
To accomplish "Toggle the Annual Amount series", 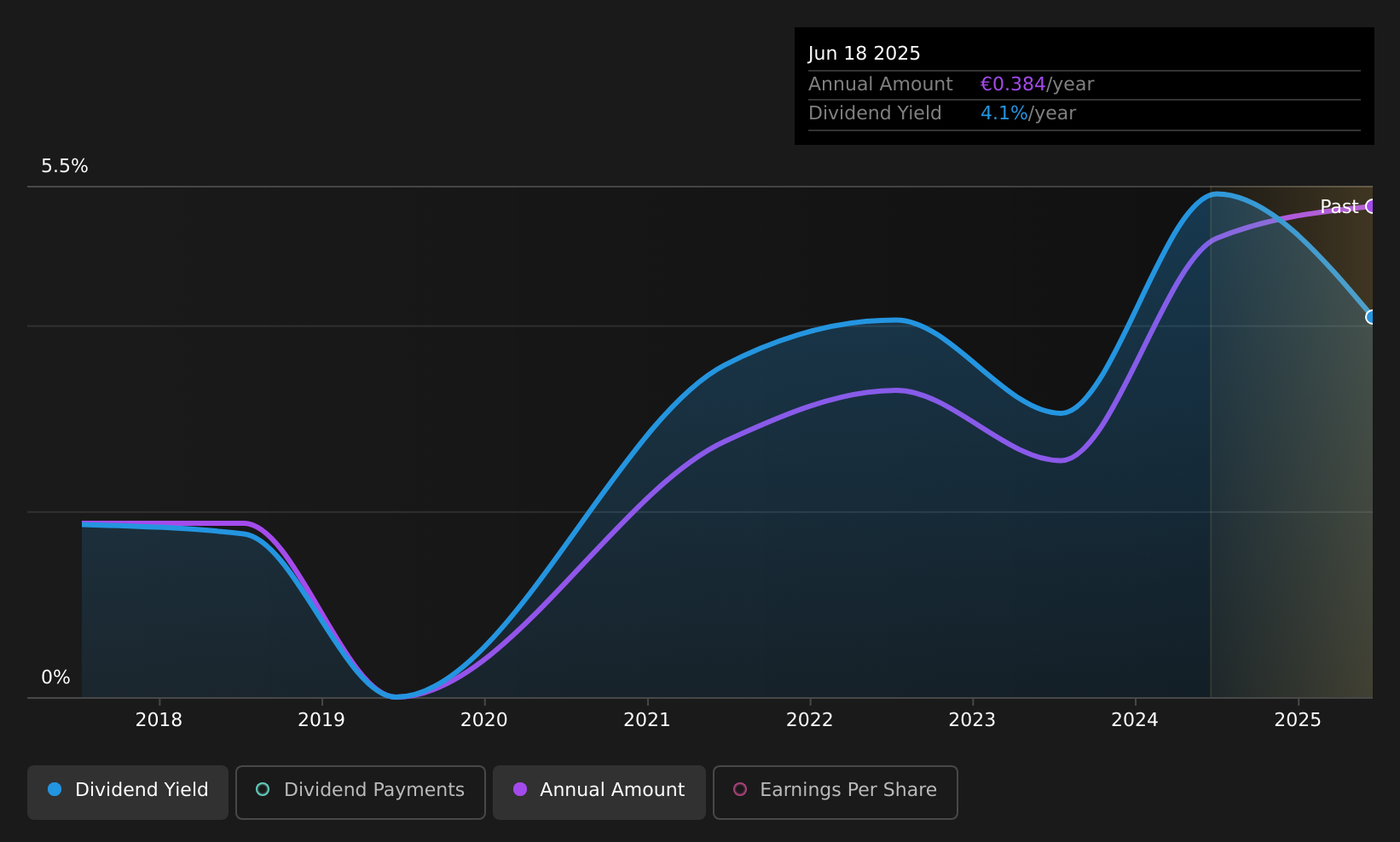I will click(x=599, y=792).
